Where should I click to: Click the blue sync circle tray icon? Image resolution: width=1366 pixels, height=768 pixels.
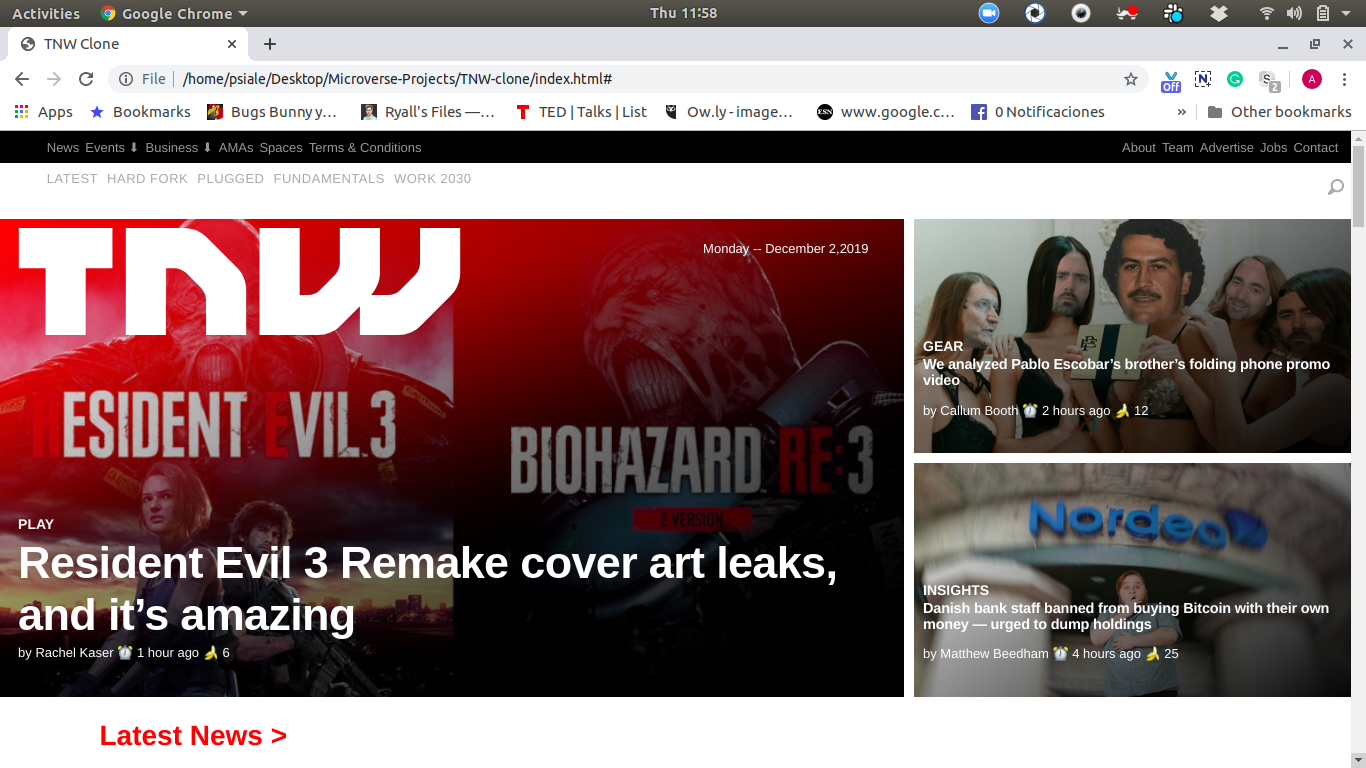click(x=1035, y=13)
